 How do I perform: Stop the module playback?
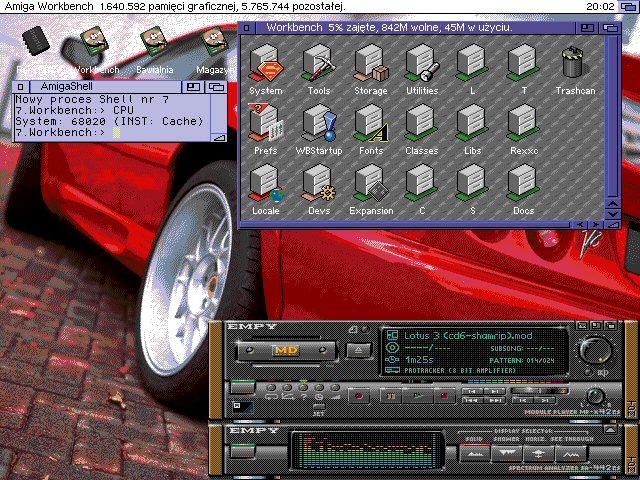(444, 395)
